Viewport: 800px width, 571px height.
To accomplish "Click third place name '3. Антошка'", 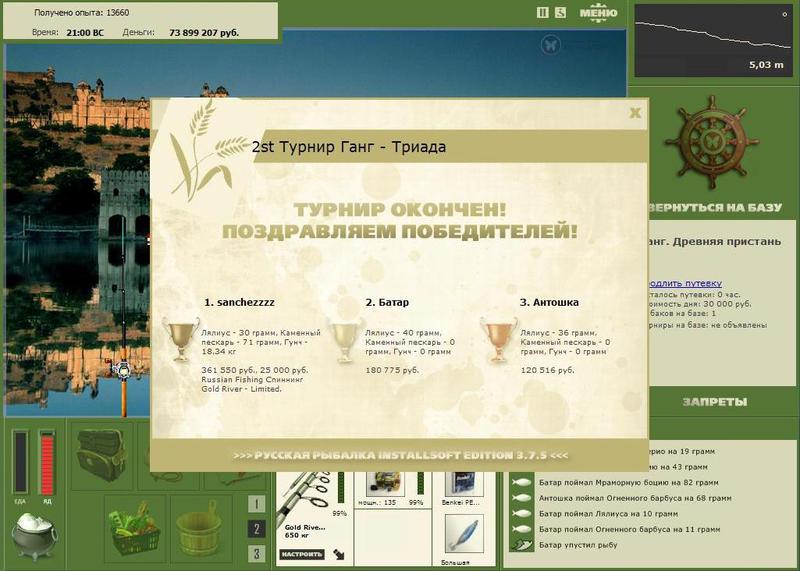I will point(549,302).
